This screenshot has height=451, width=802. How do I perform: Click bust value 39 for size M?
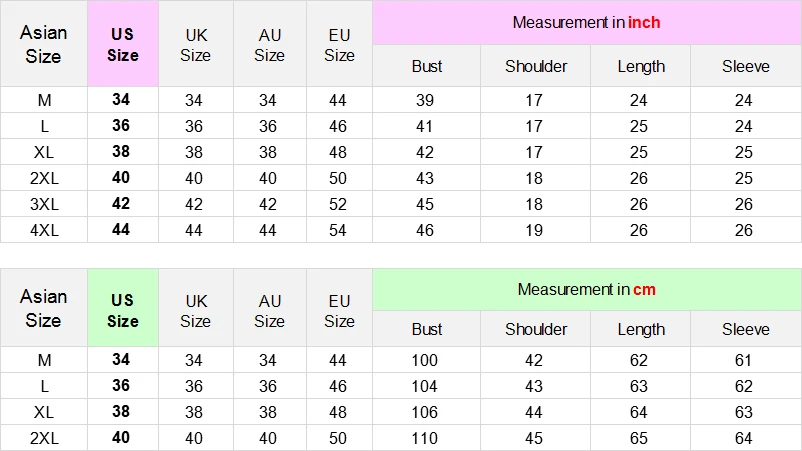425,100
